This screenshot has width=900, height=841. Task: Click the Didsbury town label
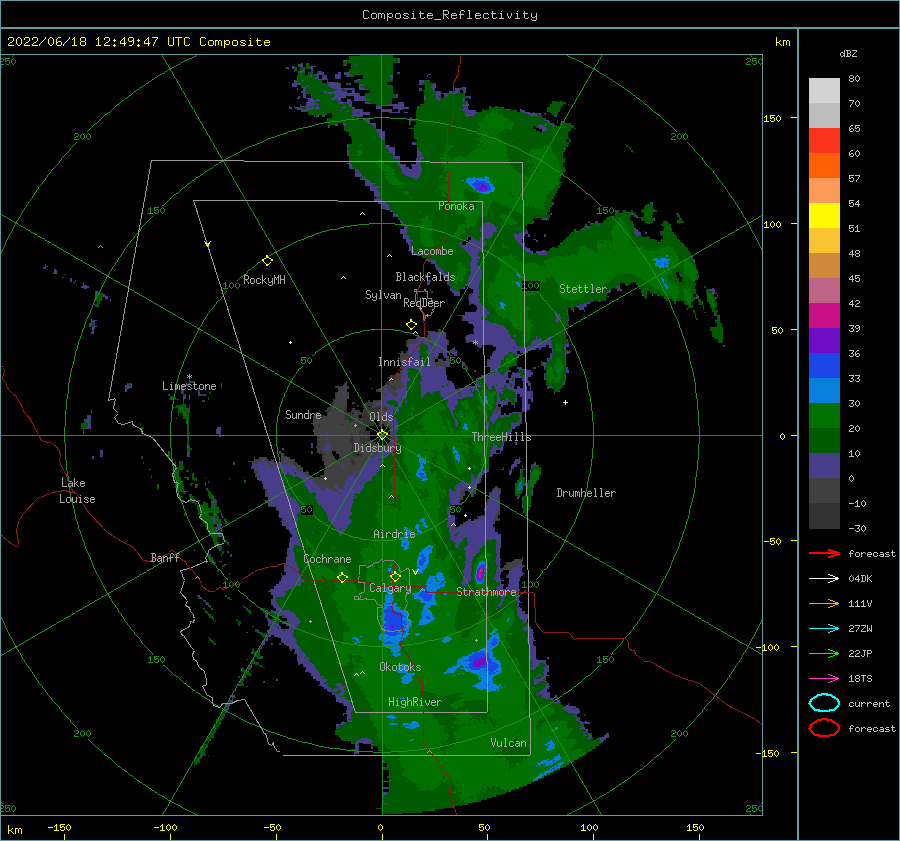tap(377, 448)
